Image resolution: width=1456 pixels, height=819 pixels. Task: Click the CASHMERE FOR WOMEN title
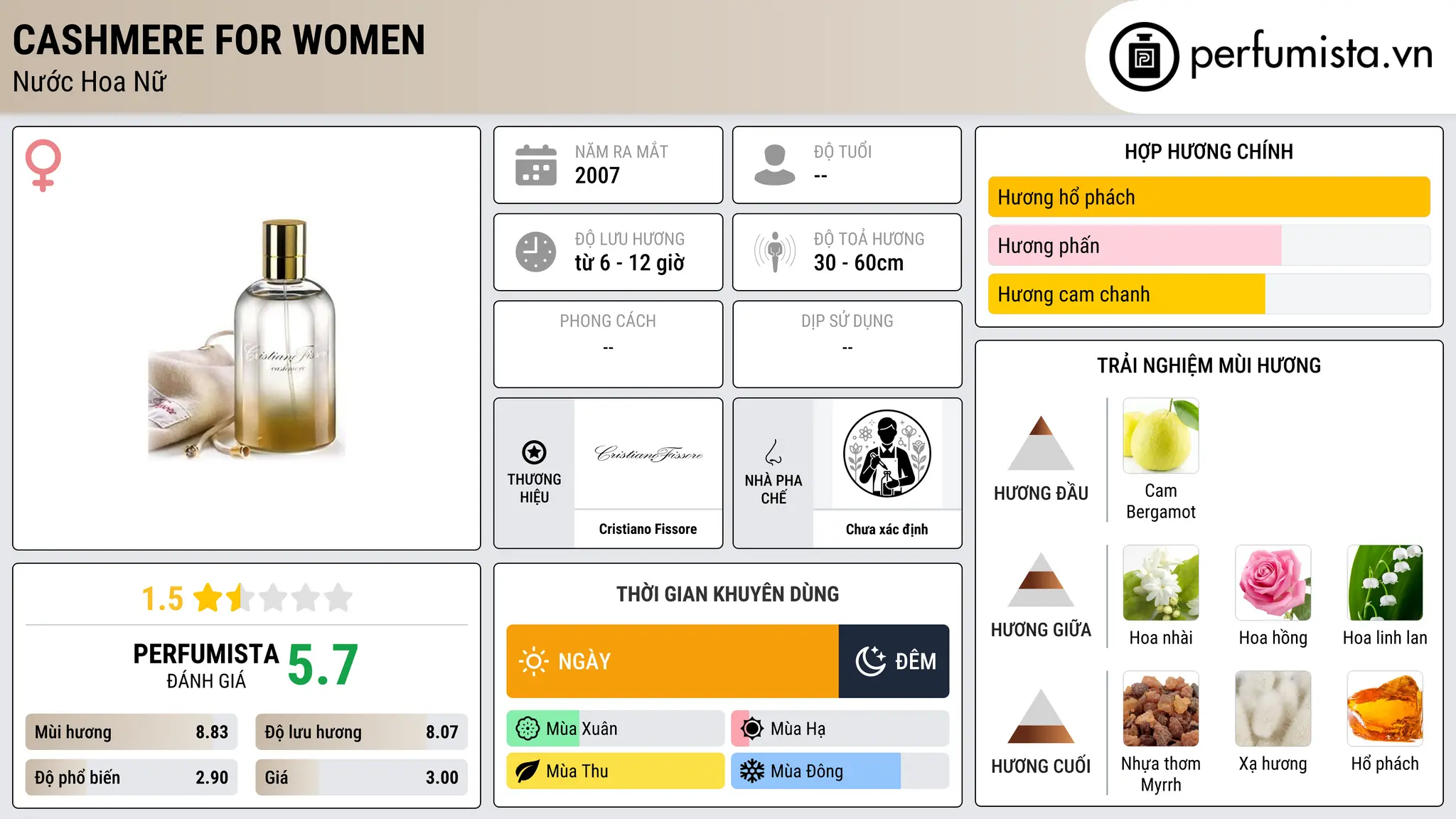pos(219,40)
